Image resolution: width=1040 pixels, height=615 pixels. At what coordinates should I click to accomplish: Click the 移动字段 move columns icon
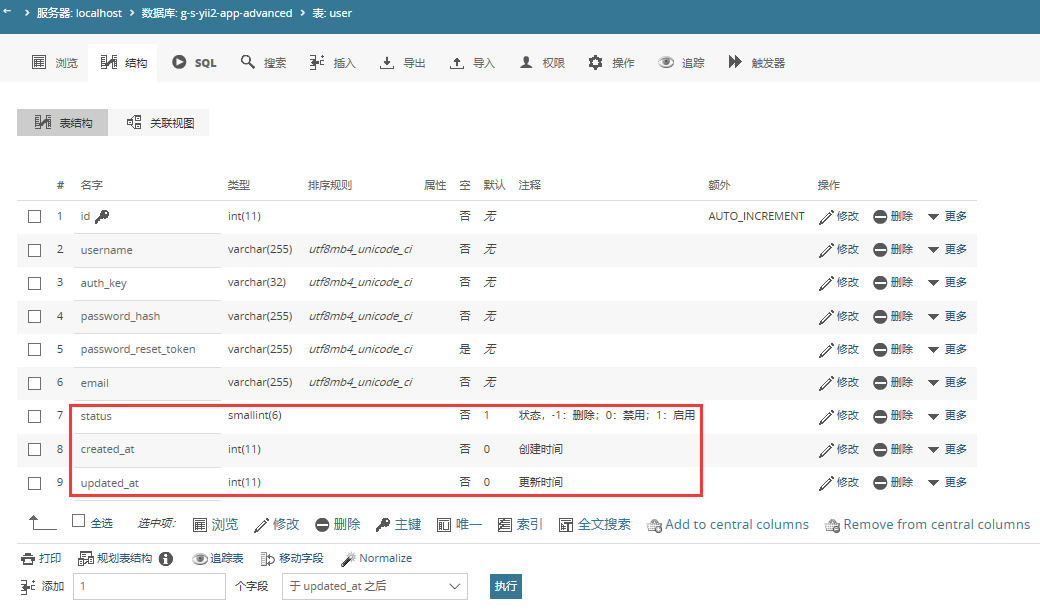pos(267,559)
